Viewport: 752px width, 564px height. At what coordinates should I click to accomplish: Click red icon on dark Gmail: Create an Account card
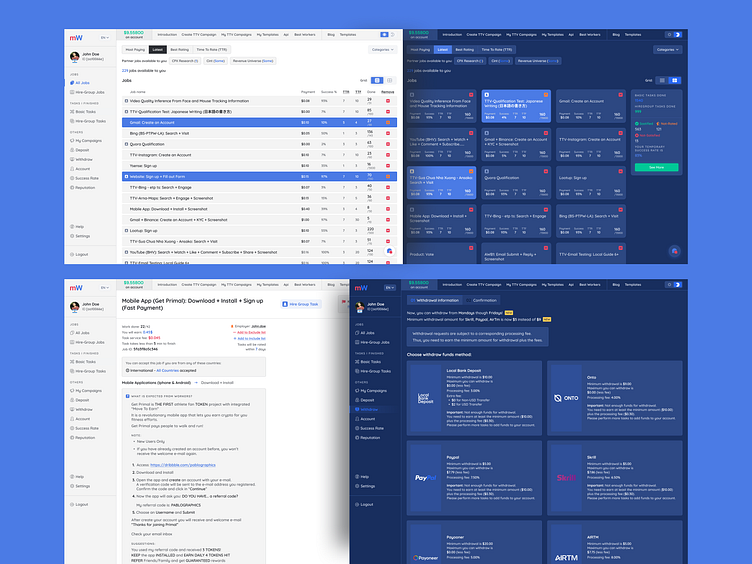(620, 95)
